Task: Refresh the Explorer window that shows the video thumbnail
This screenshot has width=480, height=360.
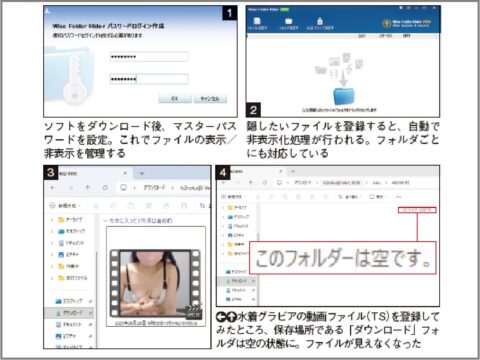Action: tap(105, 188)
